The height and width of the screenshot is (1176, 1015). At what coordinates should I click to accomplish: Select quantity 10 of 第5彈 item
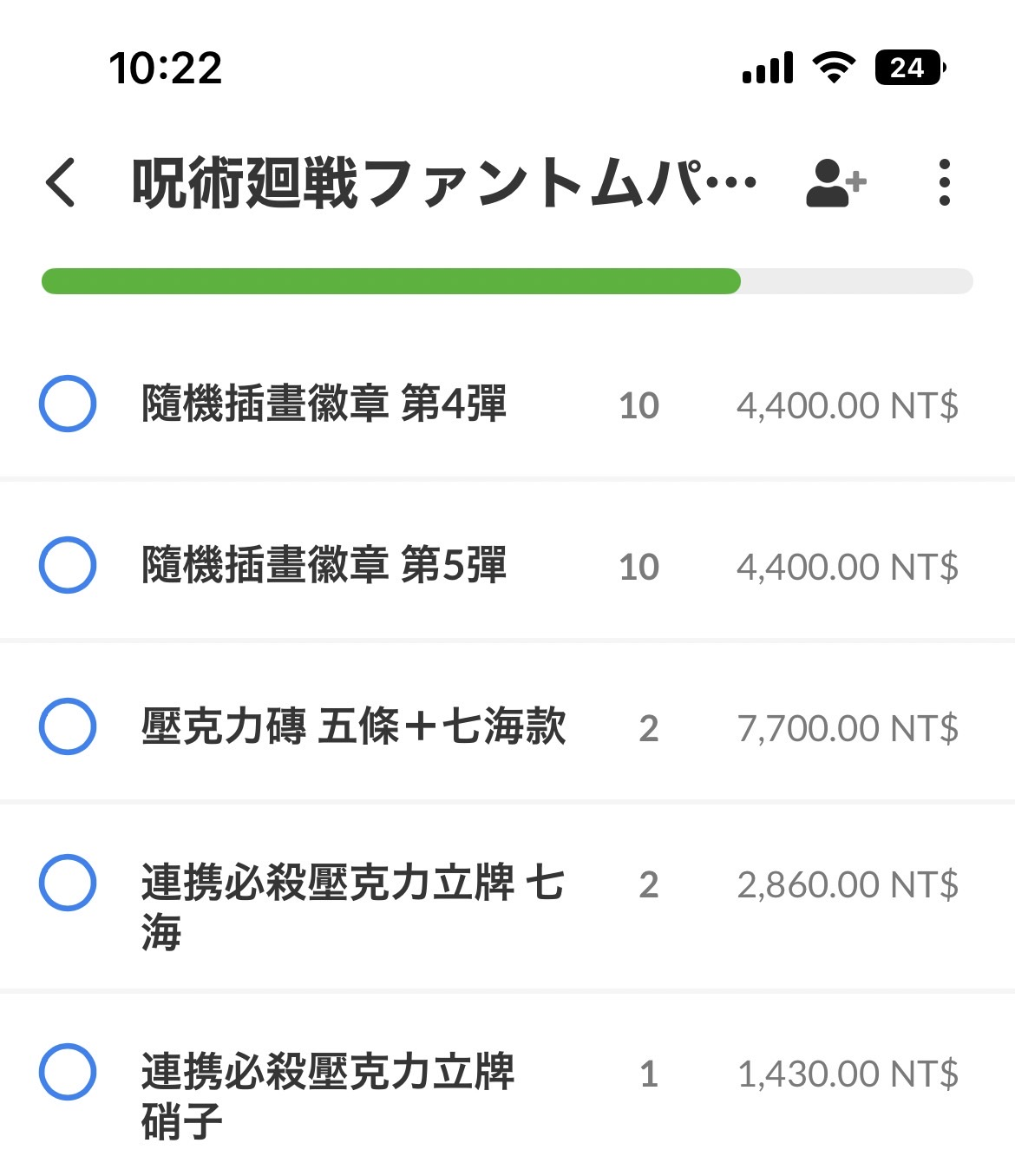click(639, 567)
